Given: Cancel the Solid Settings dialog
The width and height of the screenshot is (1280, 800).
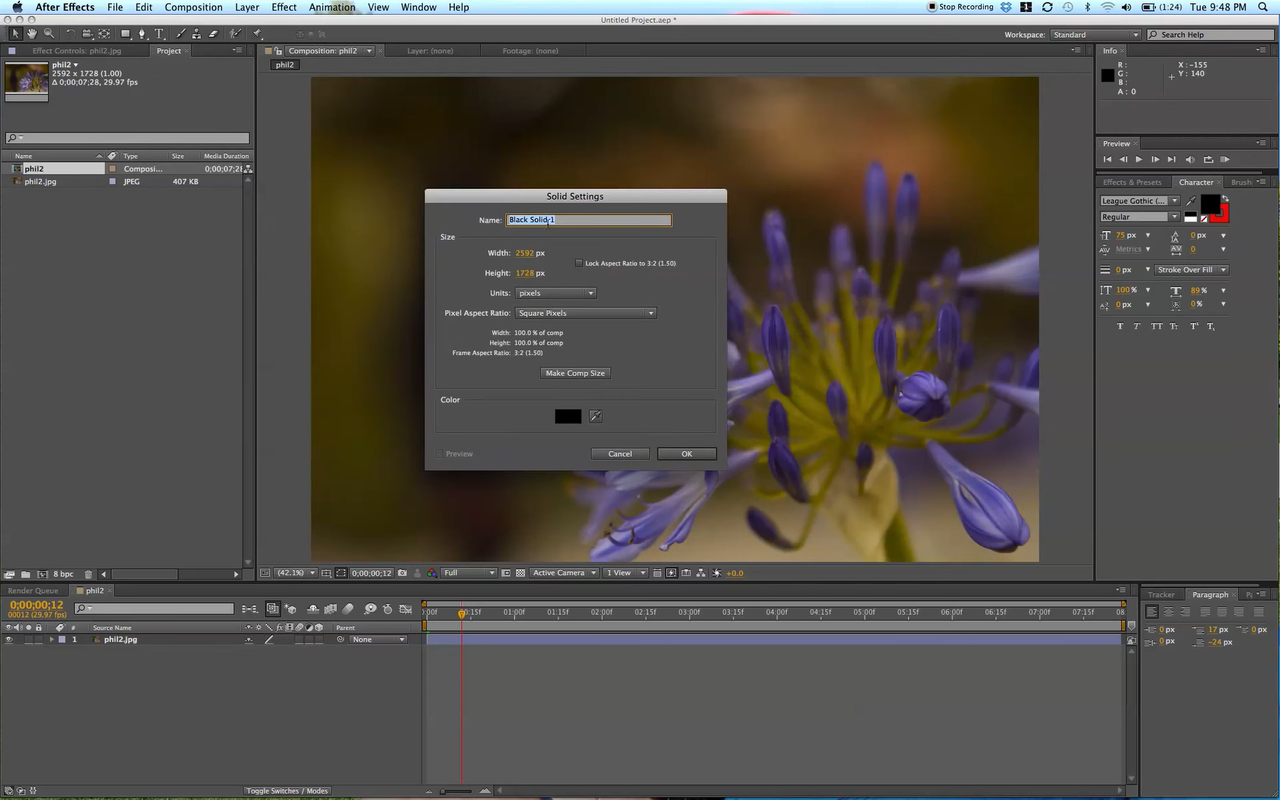Looking at the screenshot, I should (x=620, y=453).
